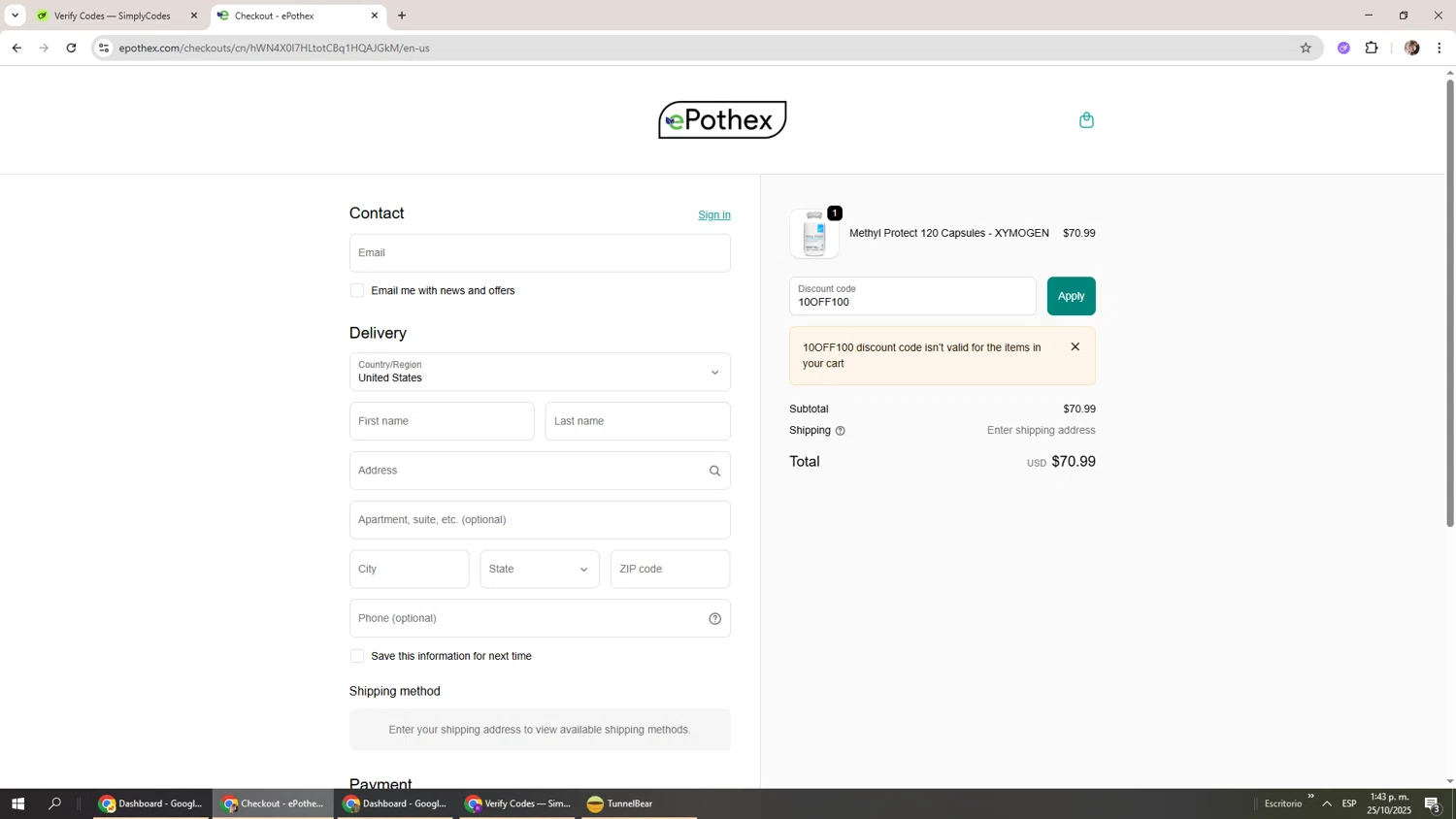
Task: Dismiss the invalid discount code message
Action: [1075, 347]
